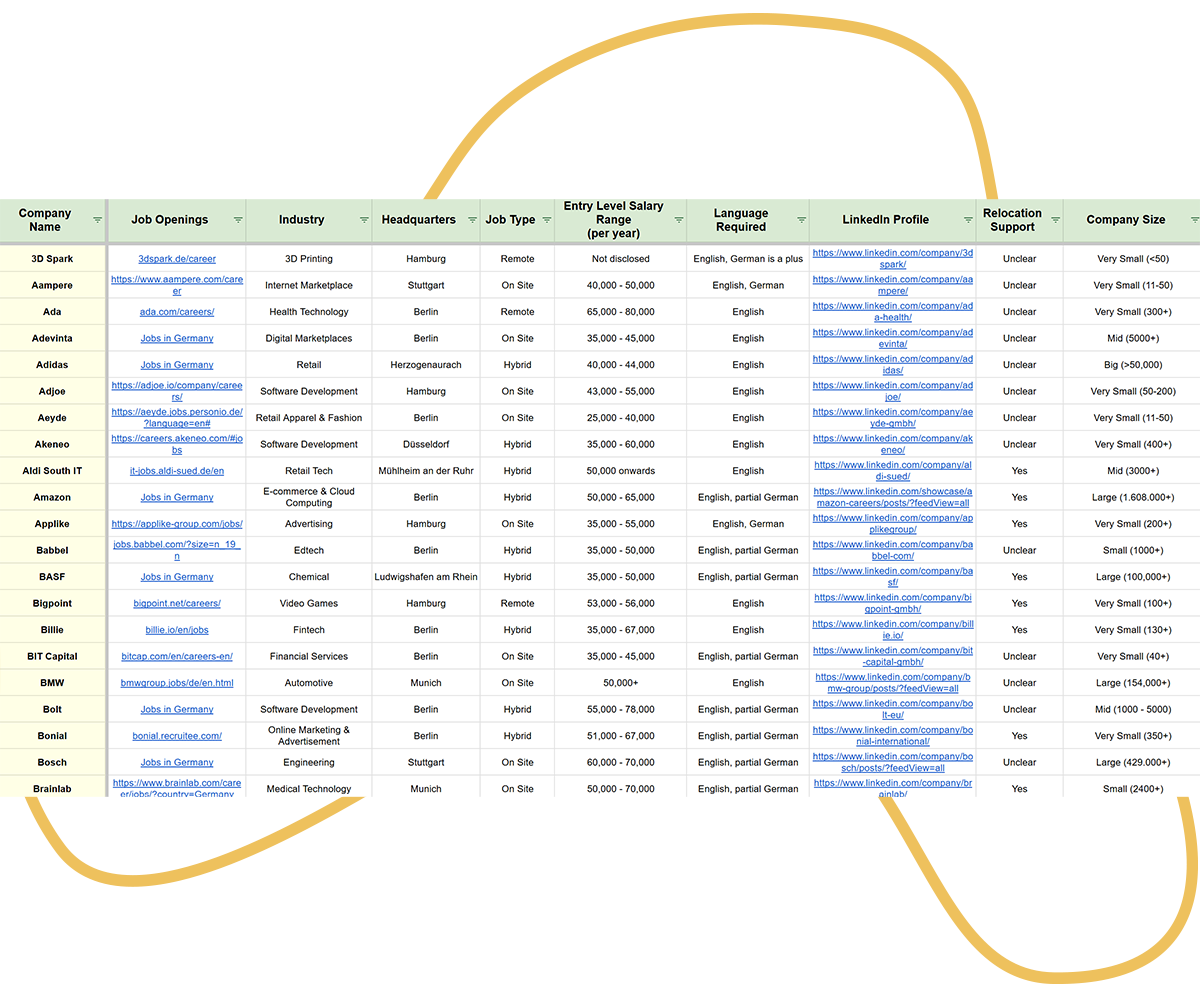The image size is (1200, 996).
Task: Open Amazon's Jobs in Germany link
Action: (x=177, y=497)
